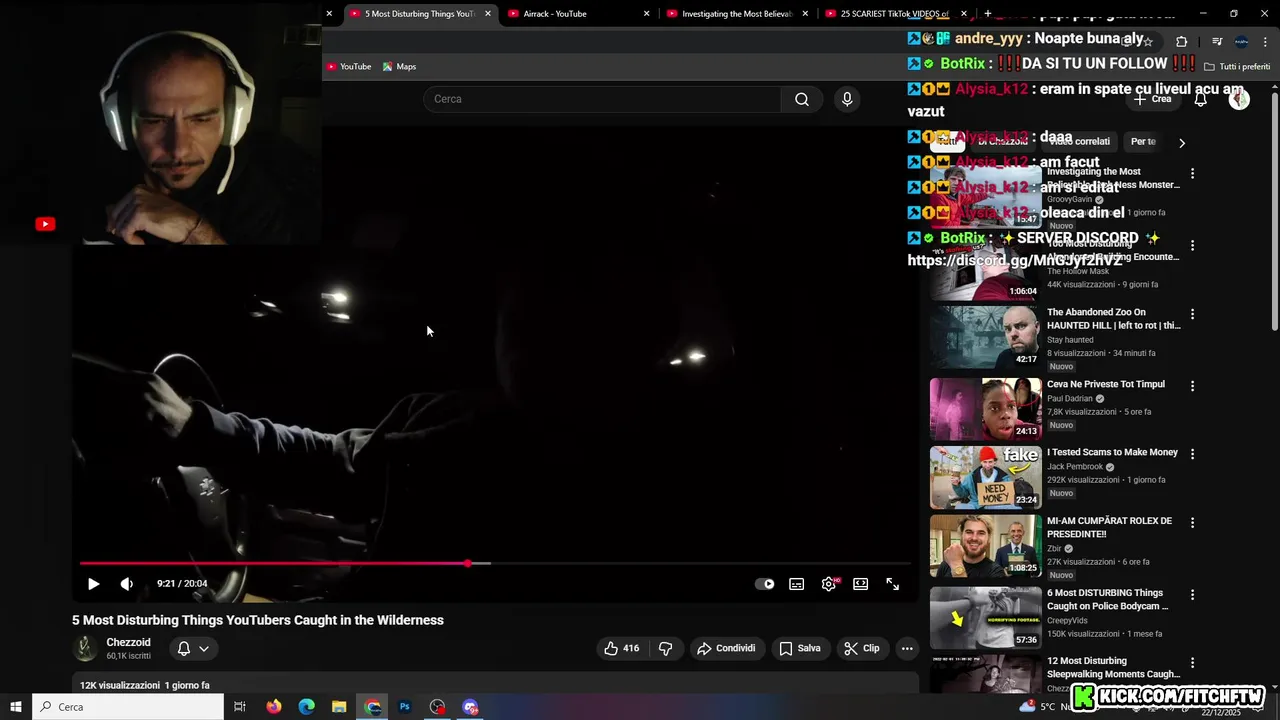Show more filter chips with right chevron
Viewport: 1280px width, 720px height.
pos(1182,142)
